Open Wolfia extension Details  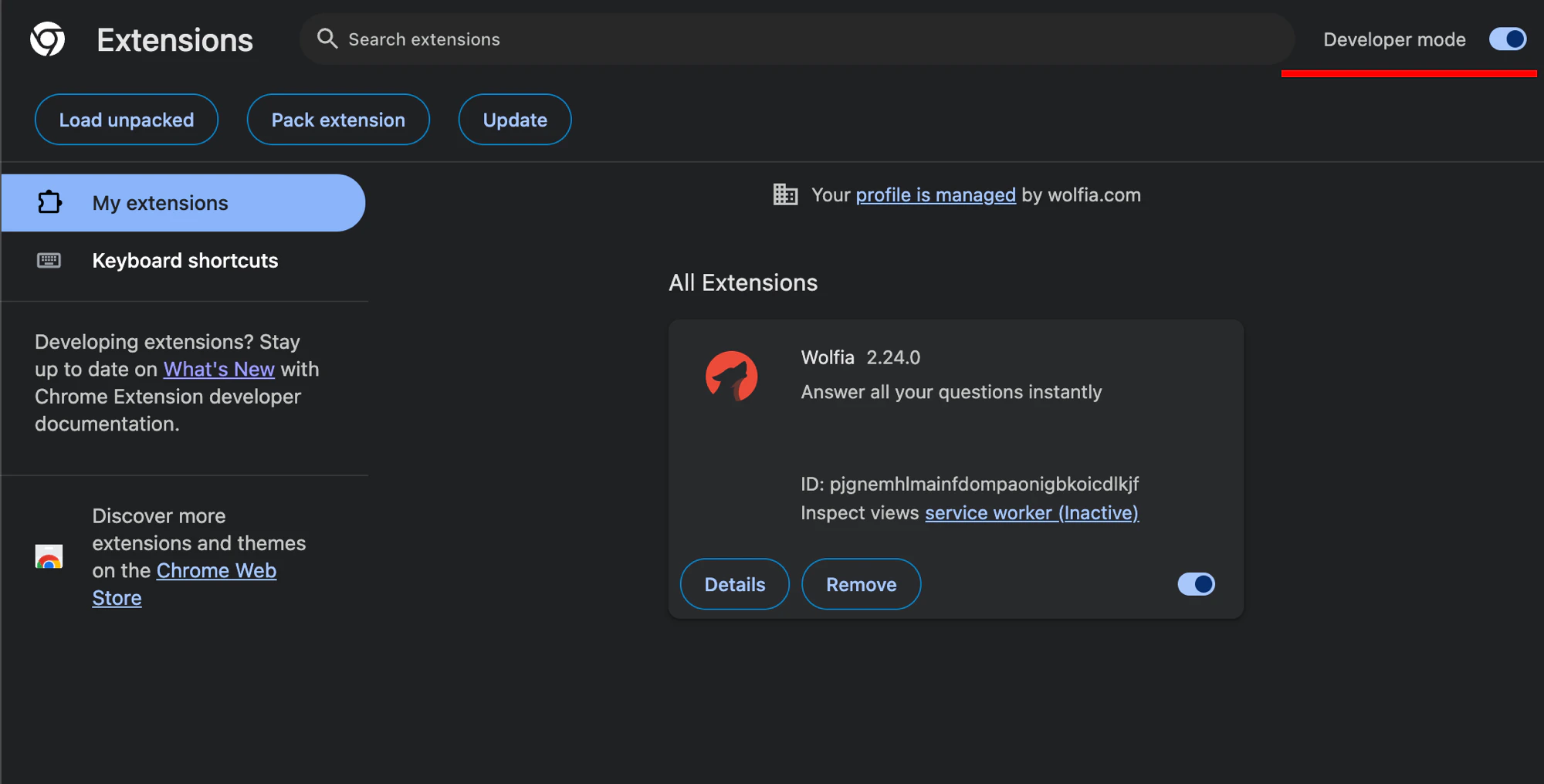pyautogui.click(x=735, y=584)
